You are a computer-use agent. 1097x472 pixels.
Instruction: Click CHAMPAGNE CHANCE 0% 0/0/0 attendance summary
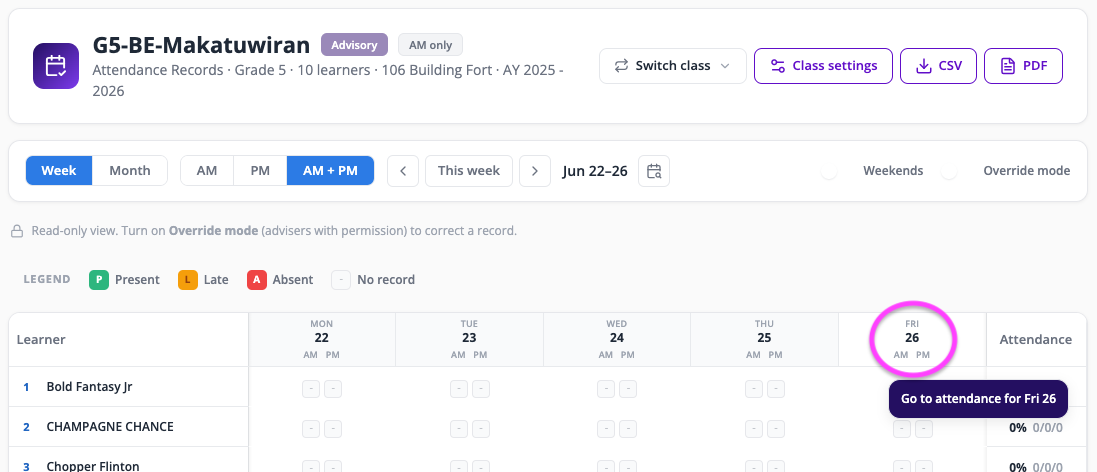1035,427
